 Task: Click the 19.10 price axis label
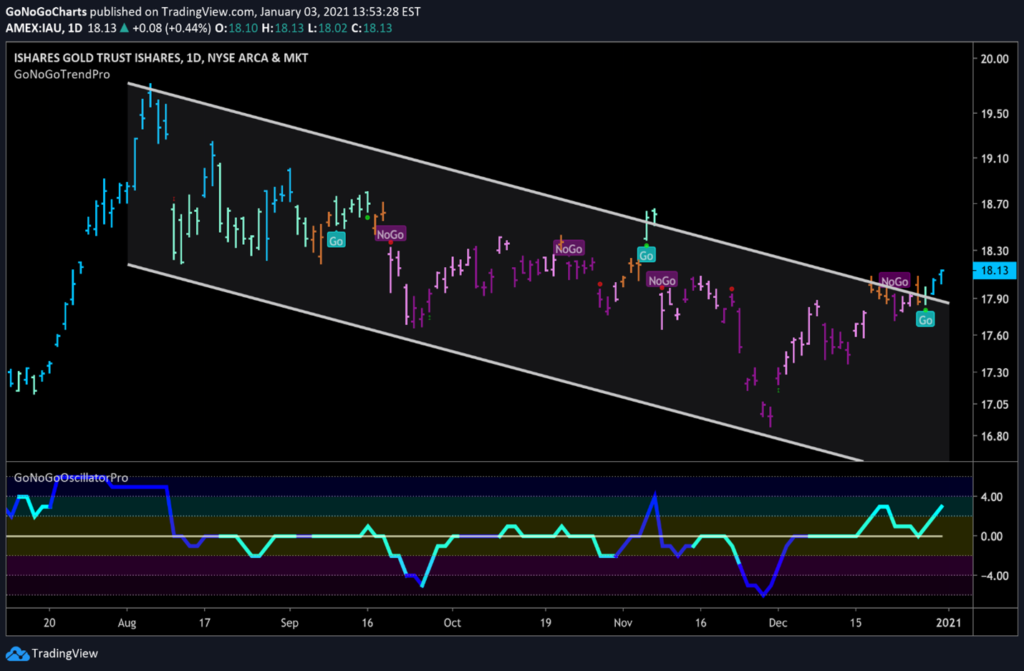tap(994, 159)
